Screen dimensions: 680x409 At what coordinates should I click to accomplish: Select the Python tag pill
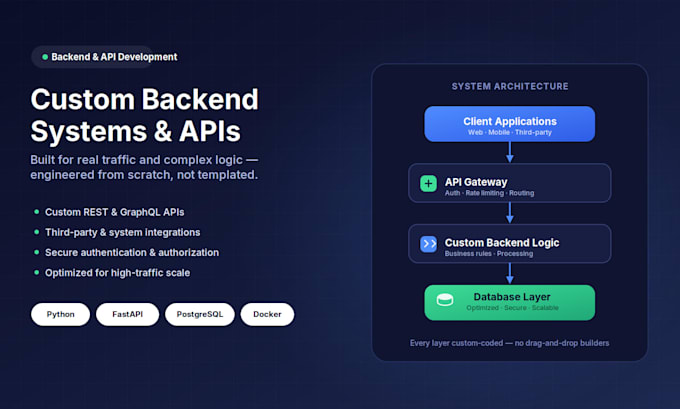tap(60, 314)
